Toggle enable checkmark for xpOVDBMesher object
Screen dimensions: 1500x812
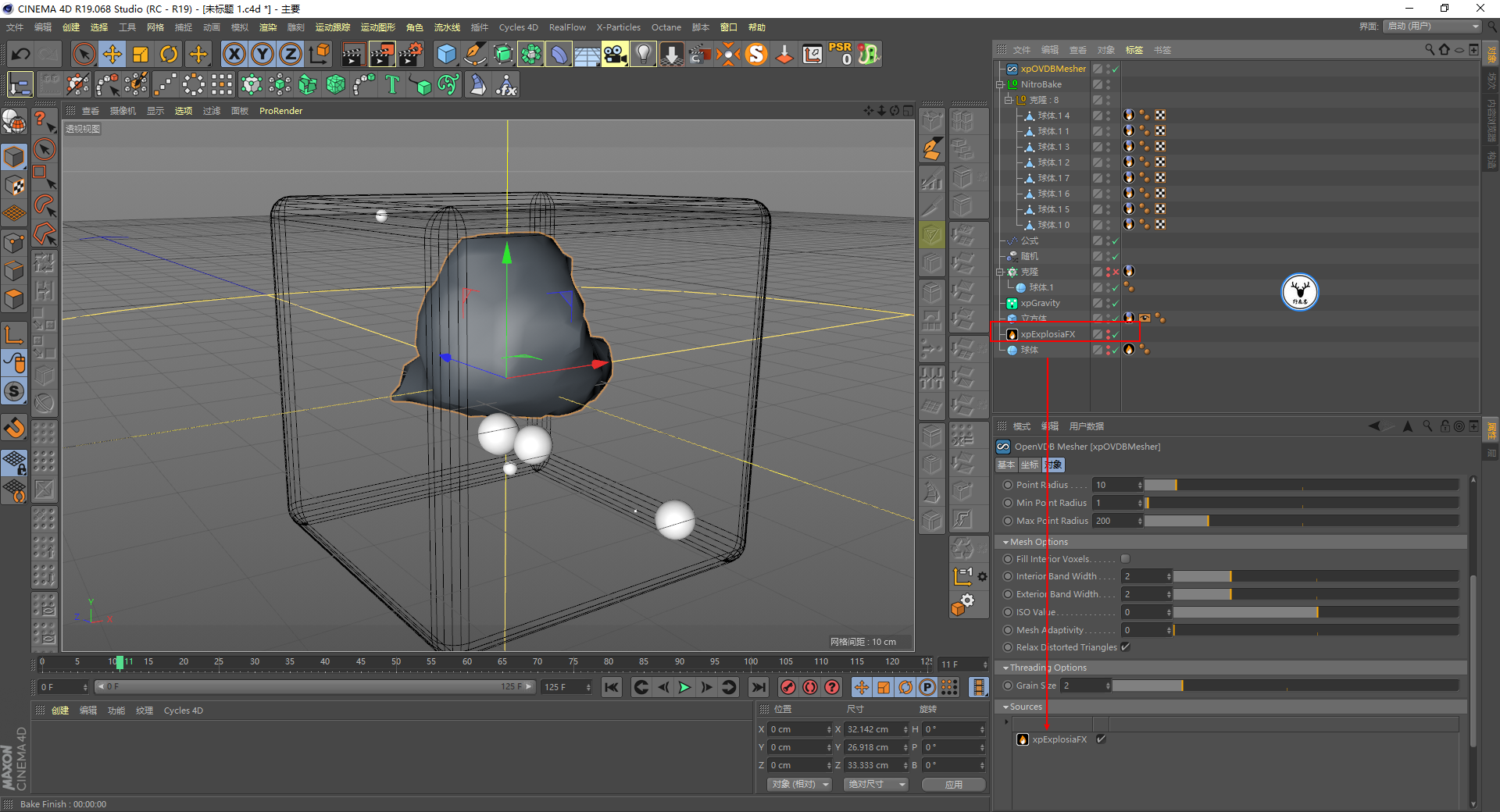click(x=1116, y=69)
